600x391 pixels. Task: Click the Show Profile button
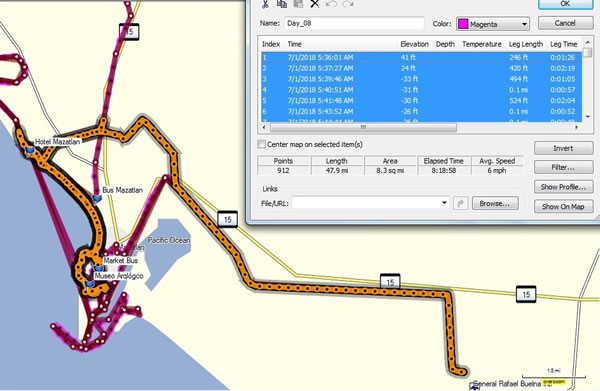tap(563, 187)
